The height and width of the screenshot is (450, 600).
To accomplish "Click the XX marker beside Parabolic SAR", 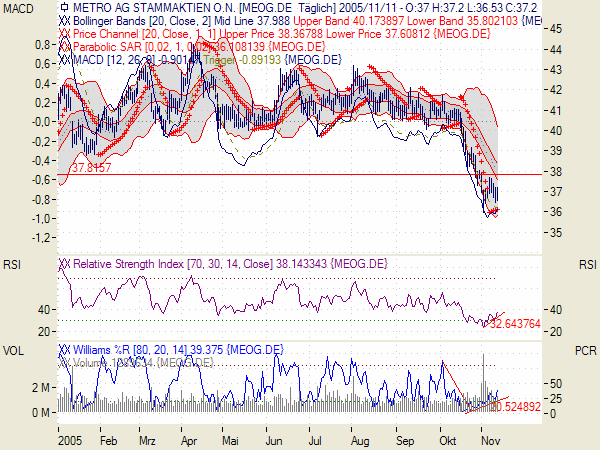I will pyautogui.click(x=65, y=46).
